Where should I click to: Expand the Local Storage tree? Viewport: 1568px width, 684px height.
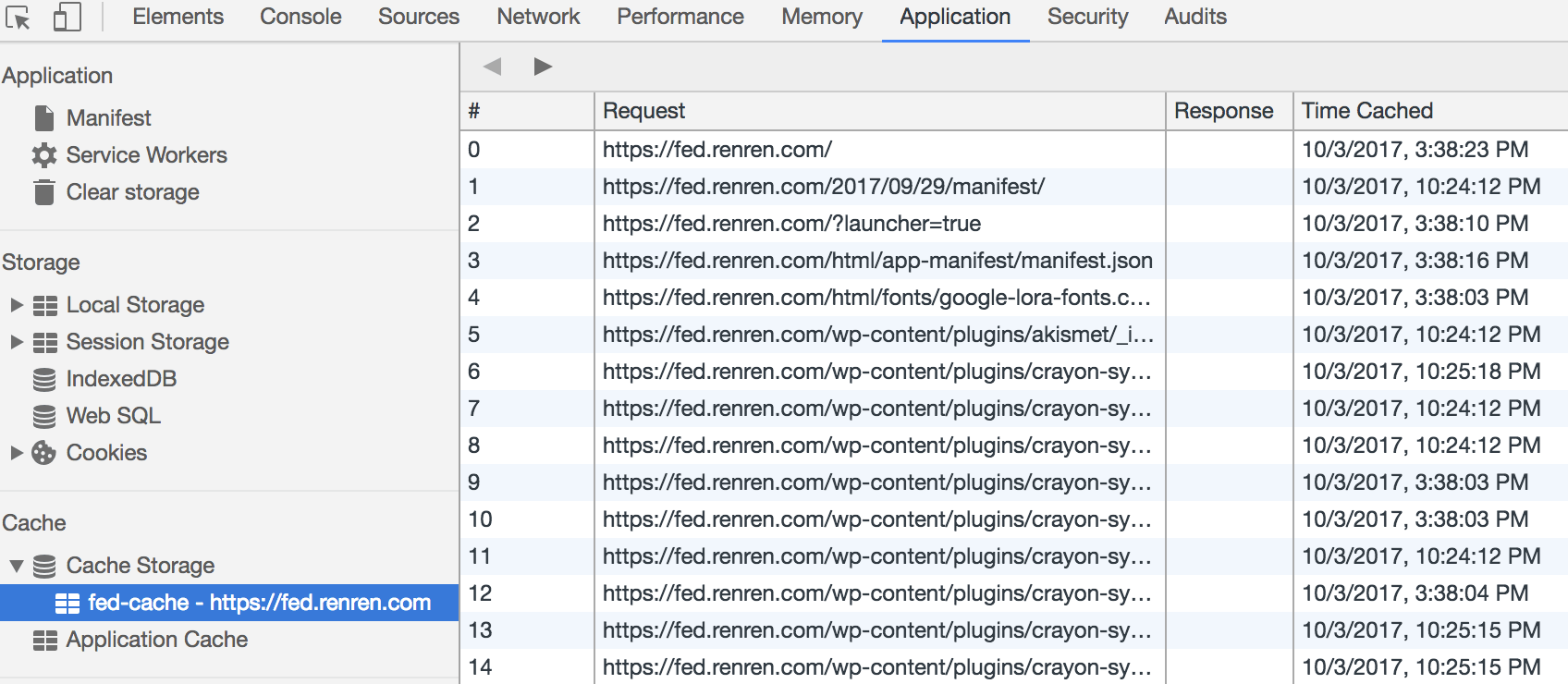(x=17, y=305)
